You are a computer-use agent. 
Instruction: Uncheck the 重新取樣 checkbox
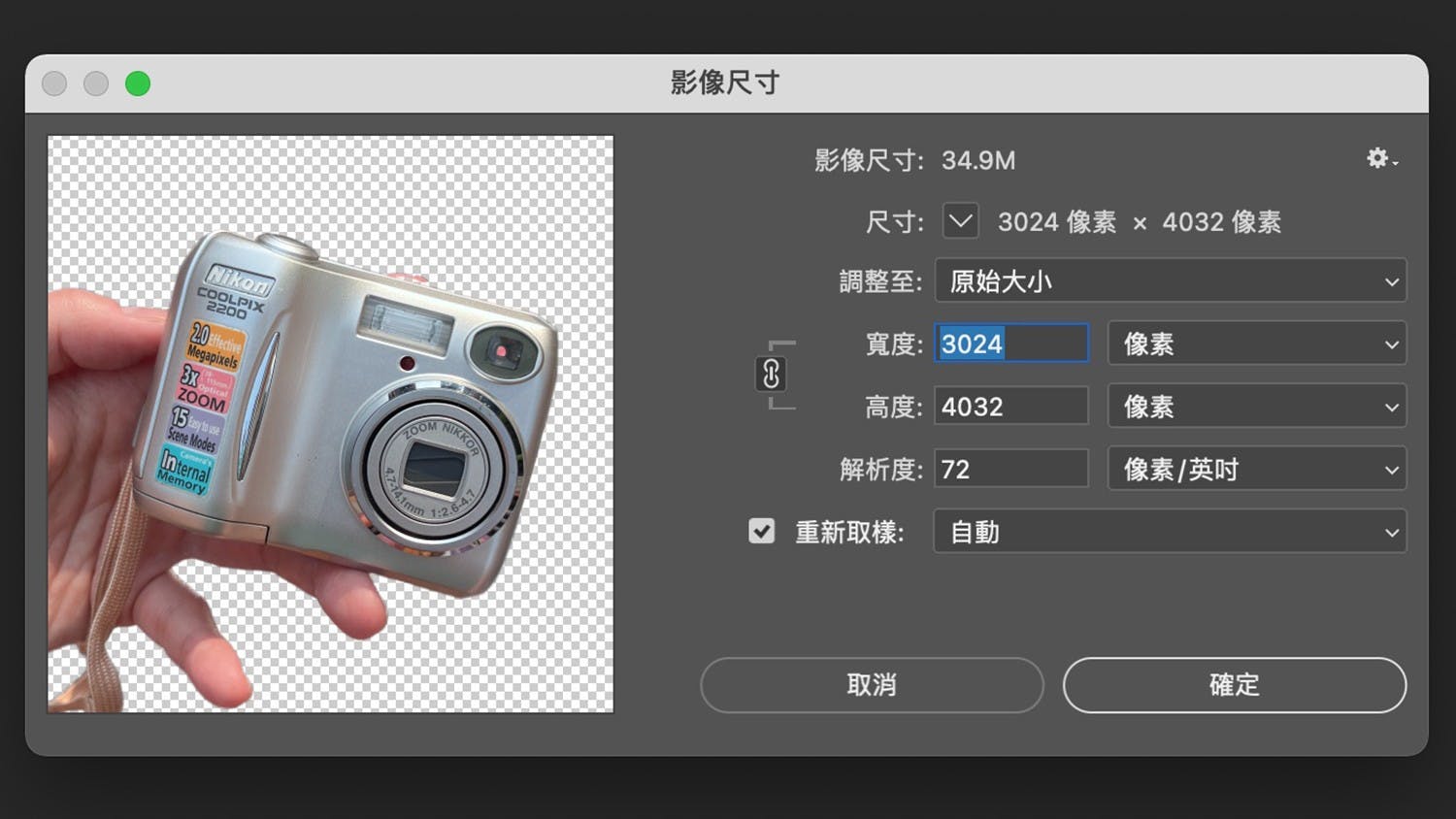pos(762,531)
